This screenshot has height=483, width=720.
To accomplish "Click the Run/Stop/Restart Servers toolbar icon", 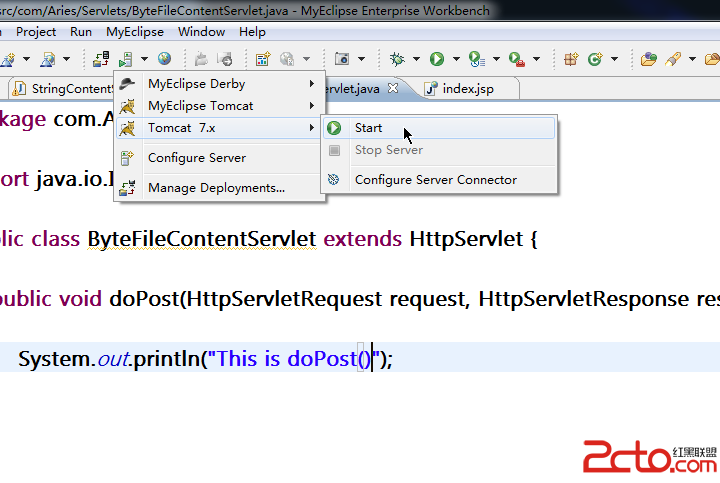I will pos(125,59).
